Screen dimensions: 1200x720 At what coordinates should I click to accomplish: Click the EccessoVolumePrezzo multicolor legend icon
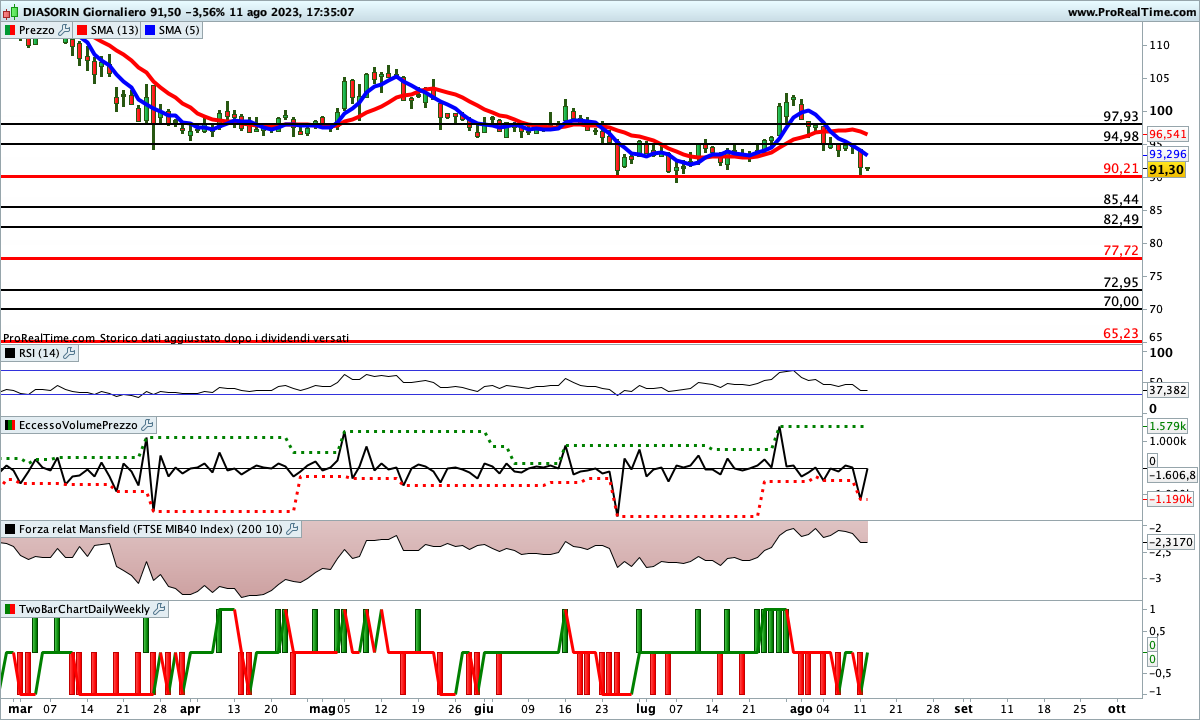[10, 425]
